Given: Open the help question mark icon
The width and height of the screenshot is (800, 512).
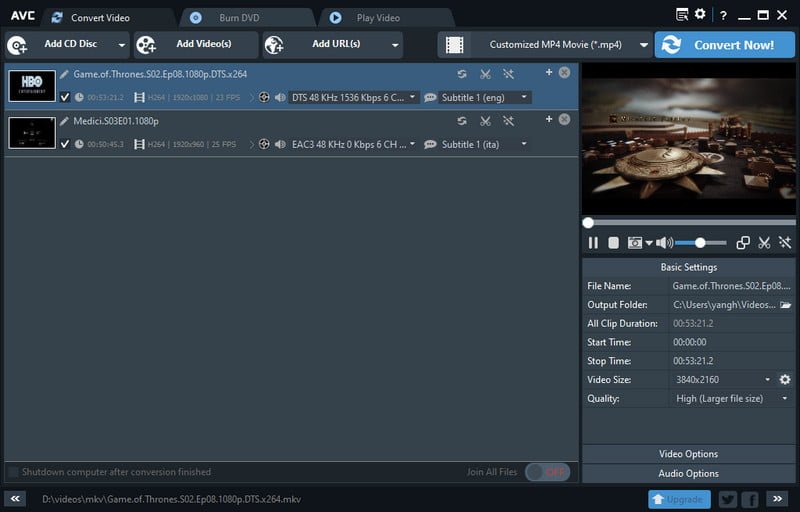Looking at the screenshot, I should click(x=723, y=15).
